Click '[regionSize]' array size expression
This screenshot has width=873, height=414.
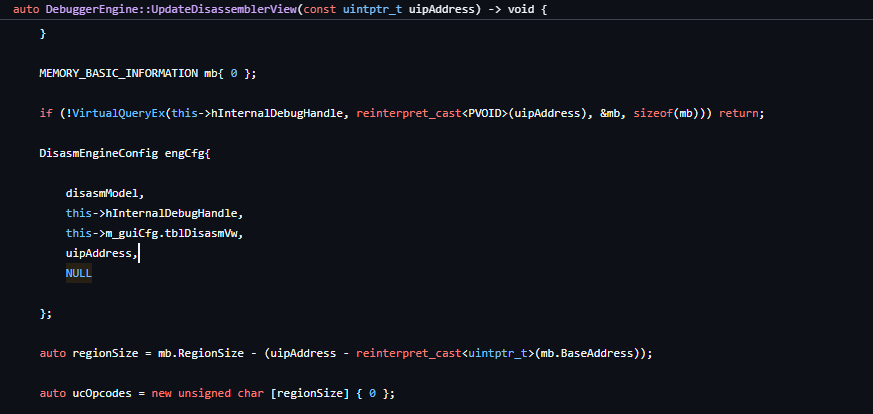click(310, 393)
